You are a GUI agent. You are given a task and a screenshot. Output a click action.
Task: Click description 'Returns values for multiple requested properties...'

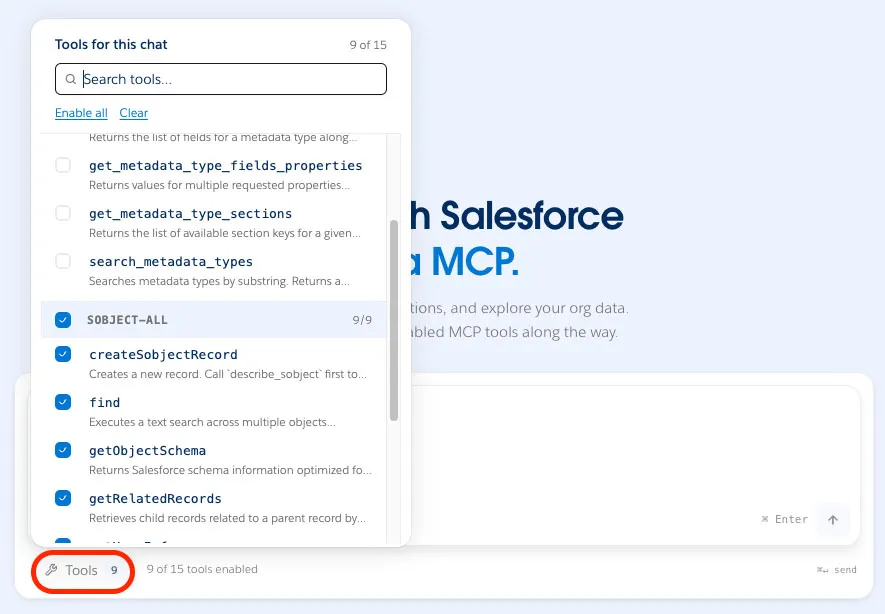(220, 185)
